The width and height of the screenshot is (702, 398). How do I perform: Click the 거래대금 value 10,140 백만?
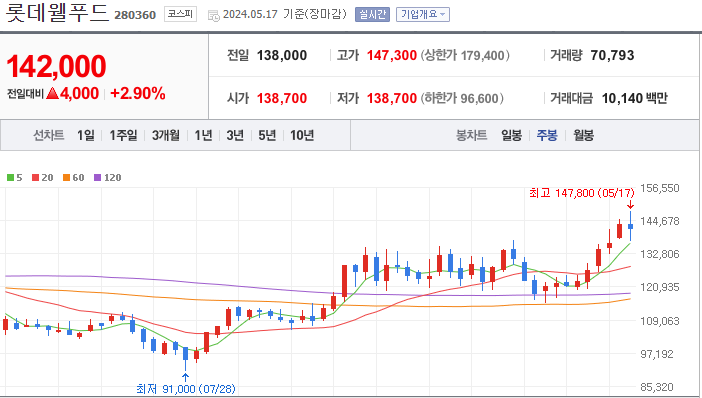coord(634,98)
